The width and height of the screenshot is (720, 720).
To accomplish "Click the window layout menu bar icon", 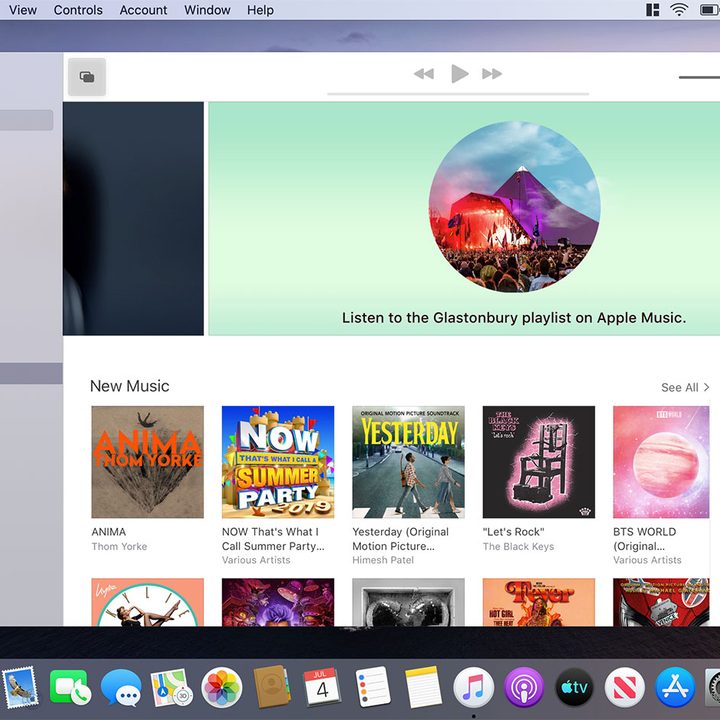I will 652,10.
